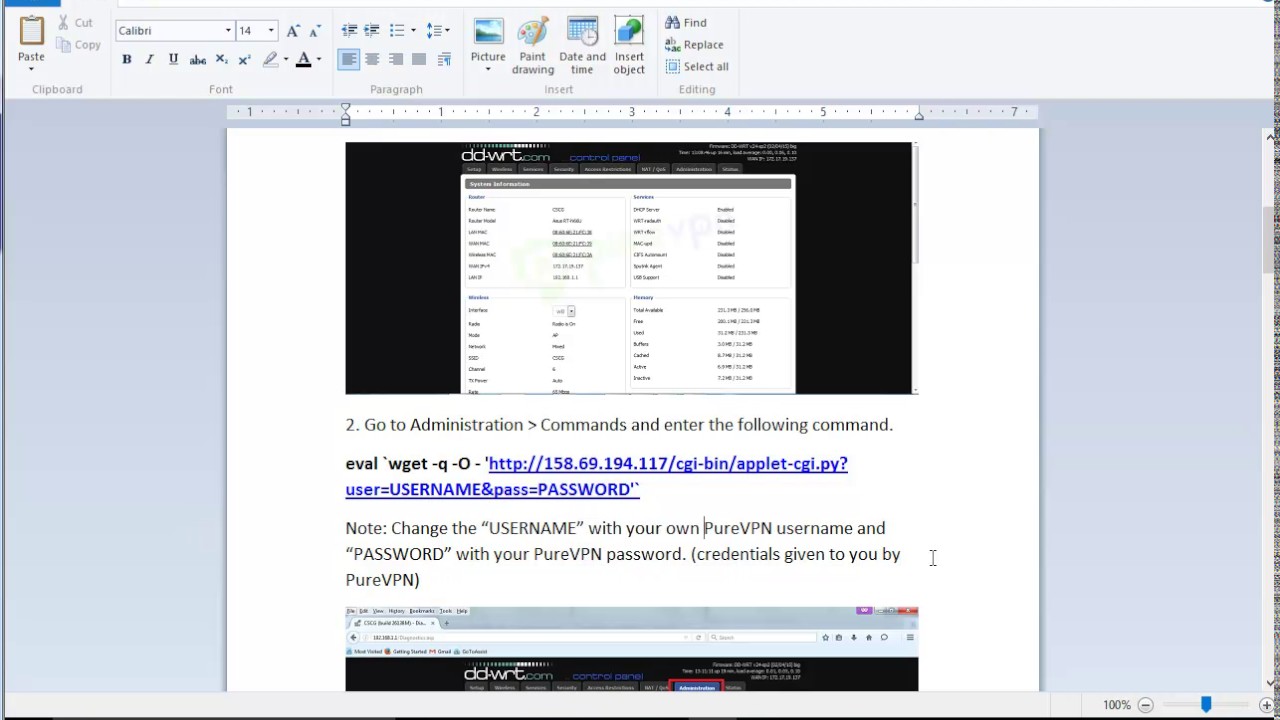Shrink the font size
Image resolution: width=1280 pixels, height=720 pixels.
(x=317, y=31)
